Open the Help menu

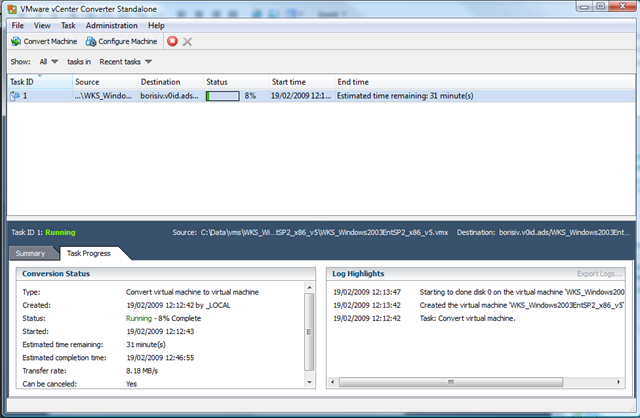pos(156,24)
